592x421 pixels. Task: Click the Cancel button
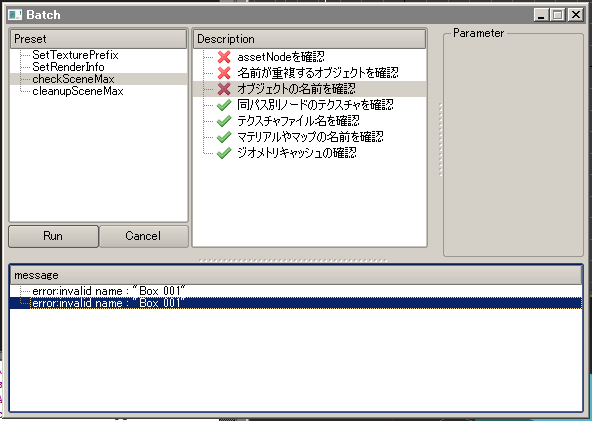pos(143,236)
